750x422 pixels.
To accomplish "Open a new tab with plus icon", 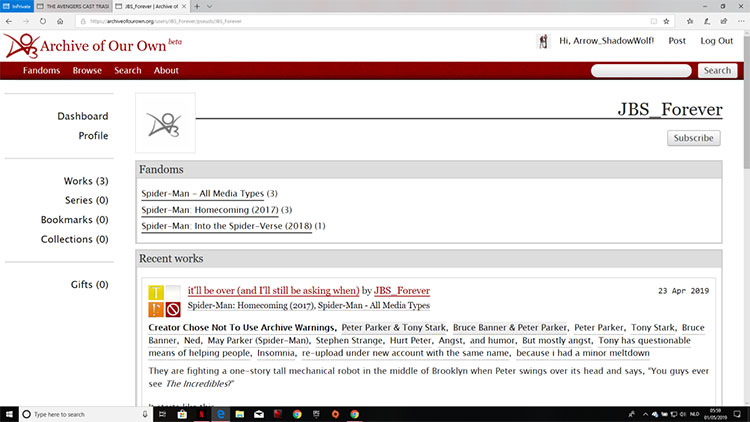I will (x=197, y=6).
